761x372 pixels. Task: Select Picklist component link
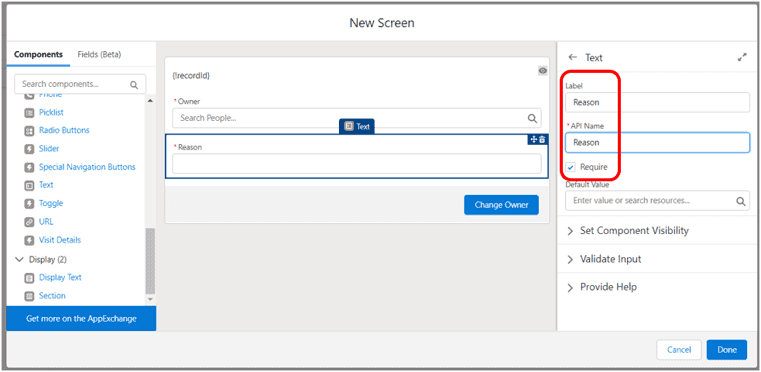[x=51, y=113]
